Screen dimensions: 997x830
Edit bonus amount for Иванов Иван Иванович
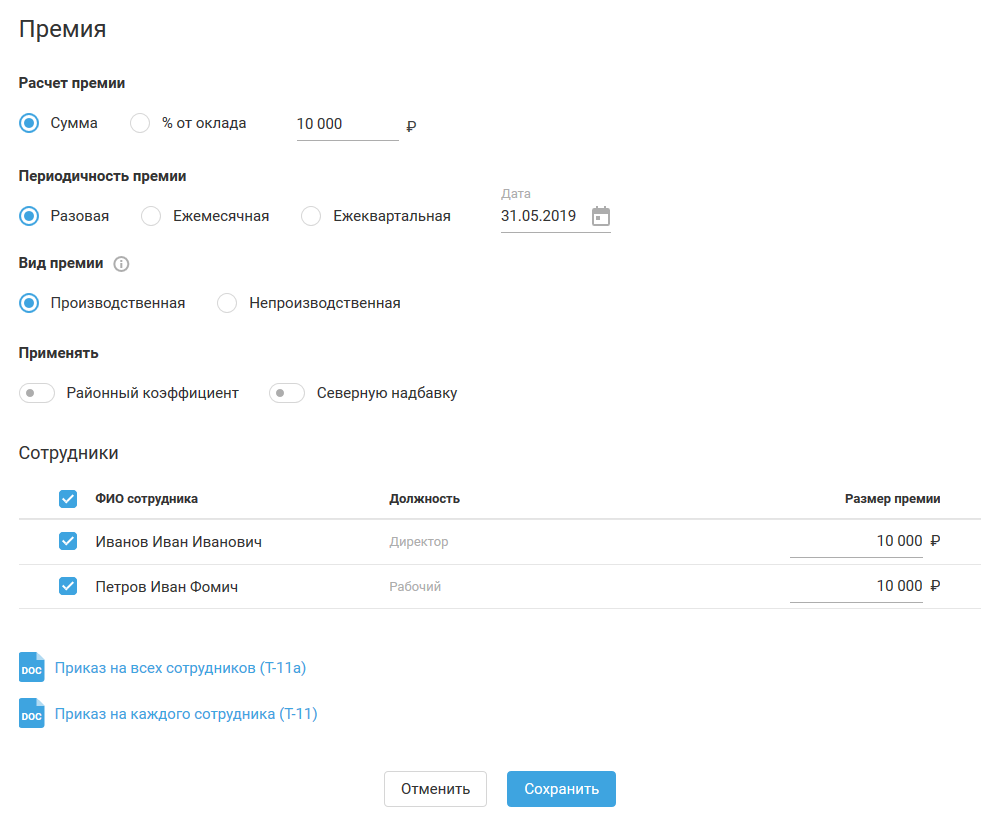pos(856,542)
